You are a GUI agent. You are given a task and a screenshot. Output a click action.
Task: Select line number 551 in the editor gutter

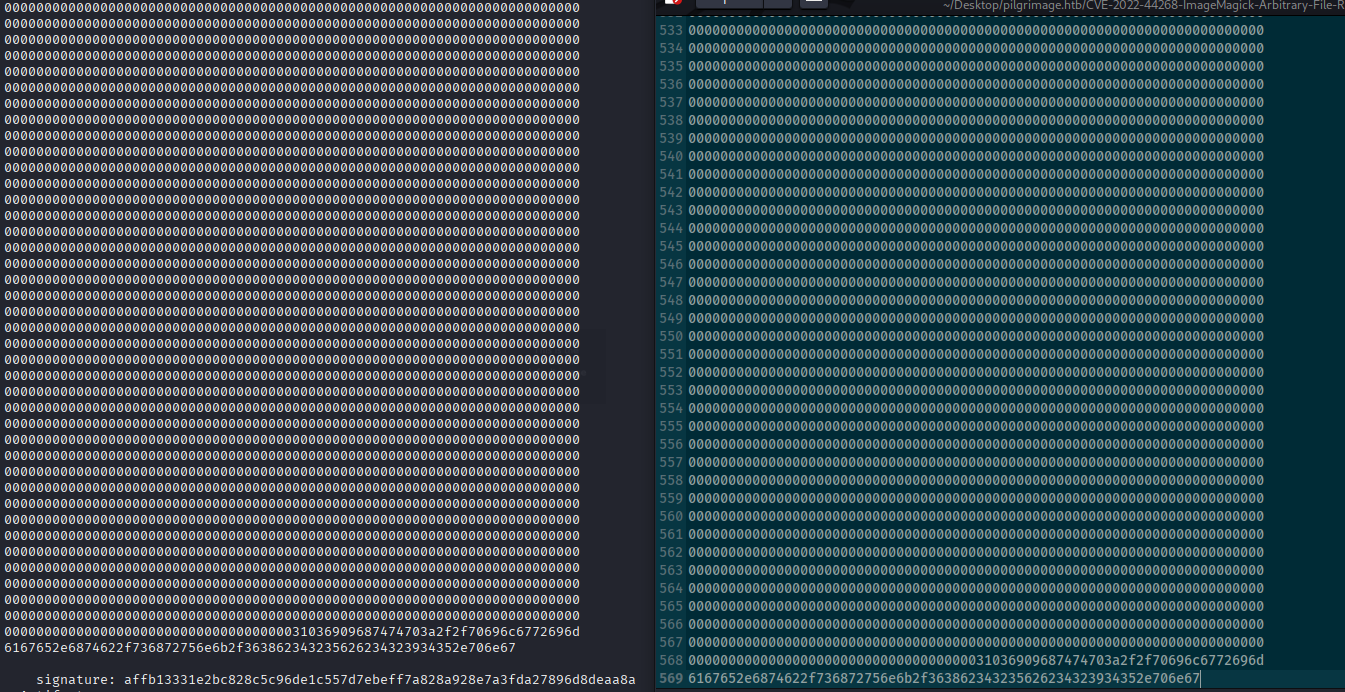671,354
